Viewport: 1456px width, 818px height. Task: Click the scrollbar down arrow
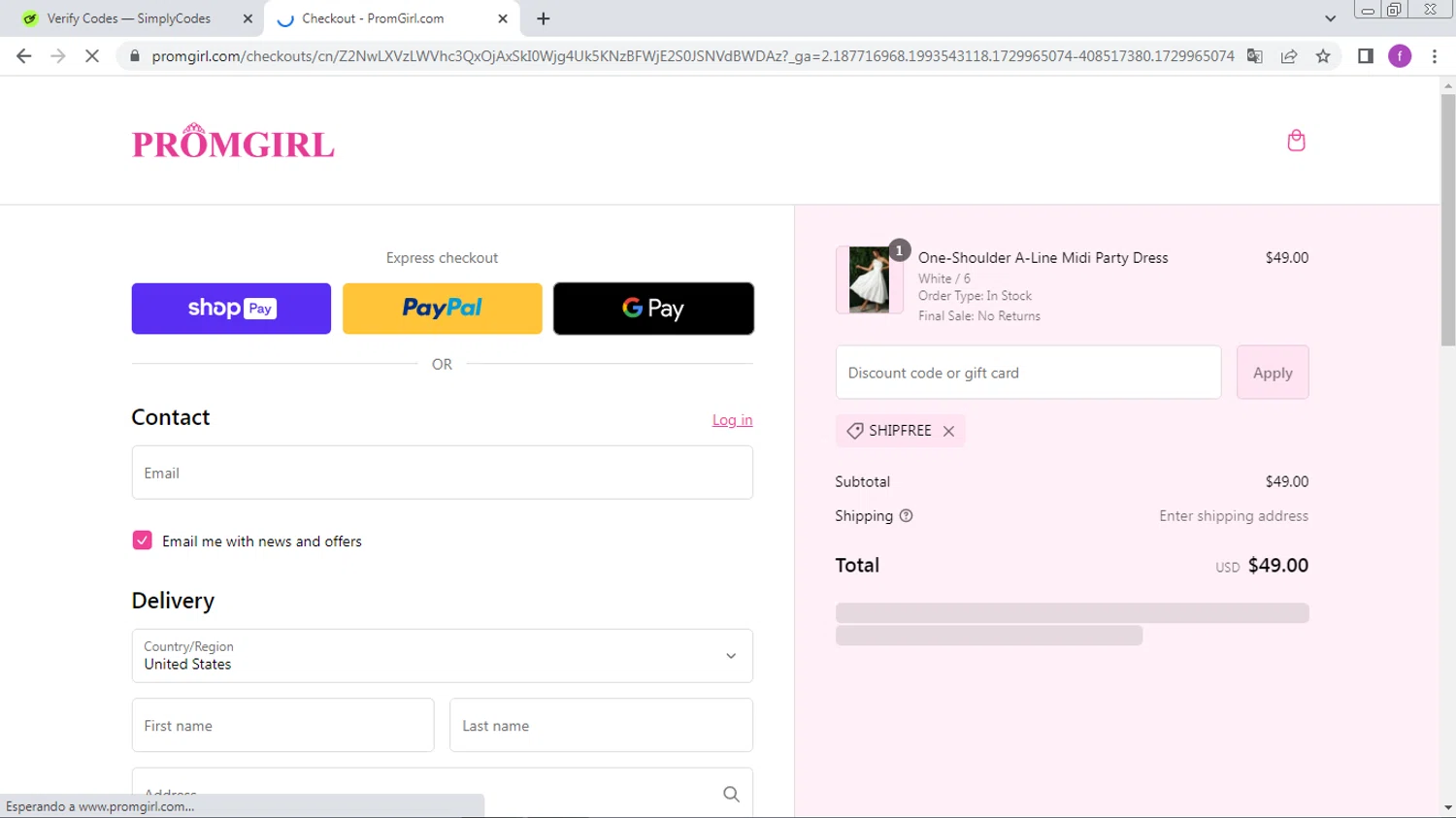click(x=1447, y=807)
